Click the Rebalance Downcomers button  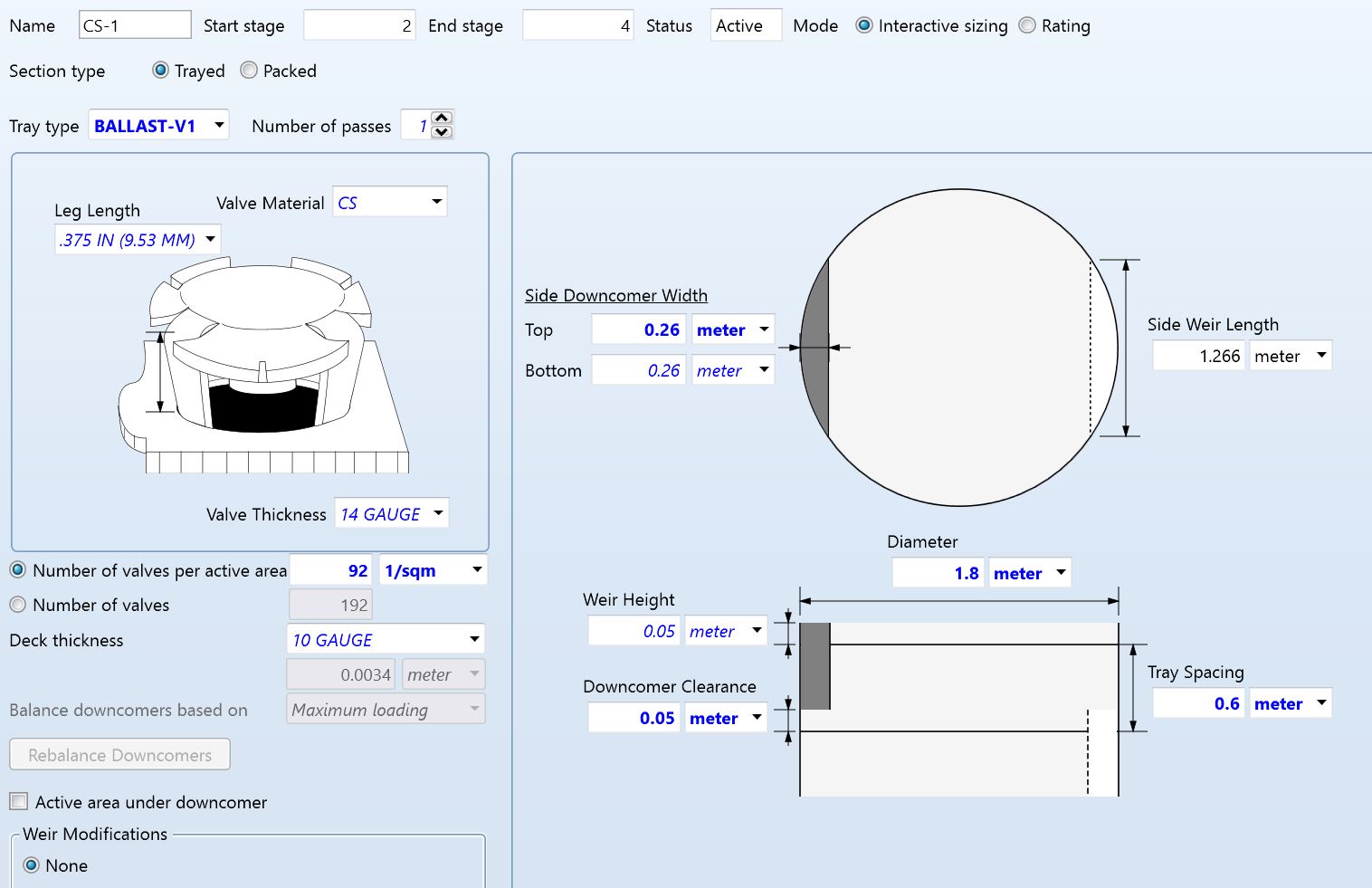119,755
